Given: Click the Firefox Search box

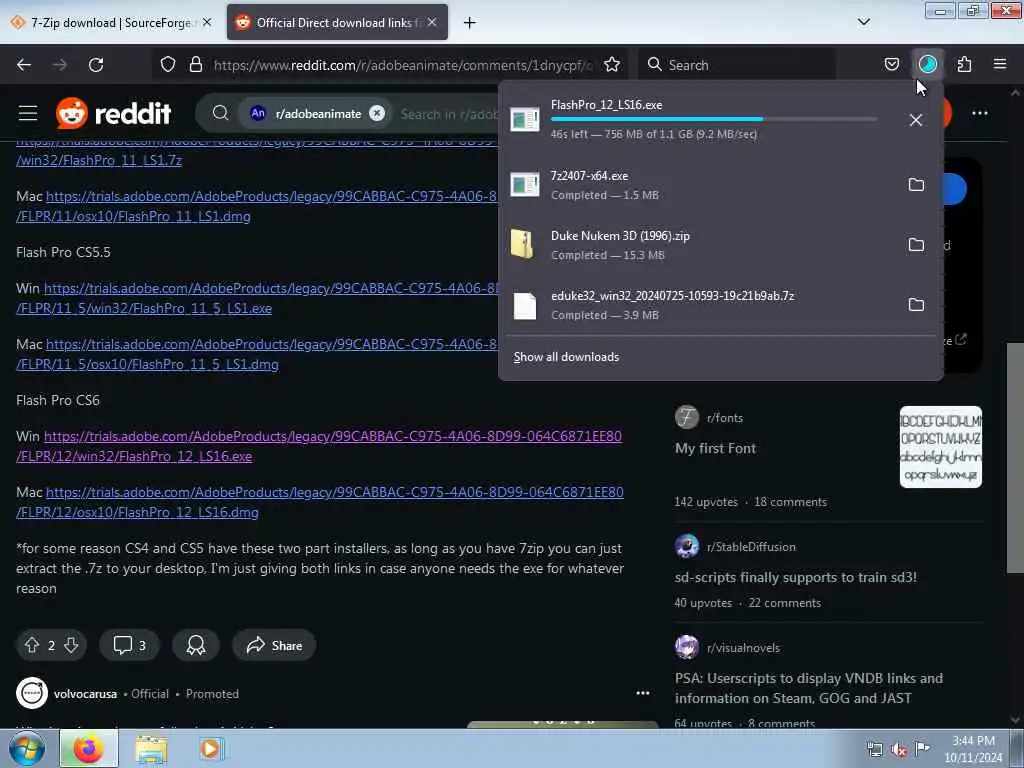Looking at the screenshot, I should pyautogui.click(x=736, y=65).
